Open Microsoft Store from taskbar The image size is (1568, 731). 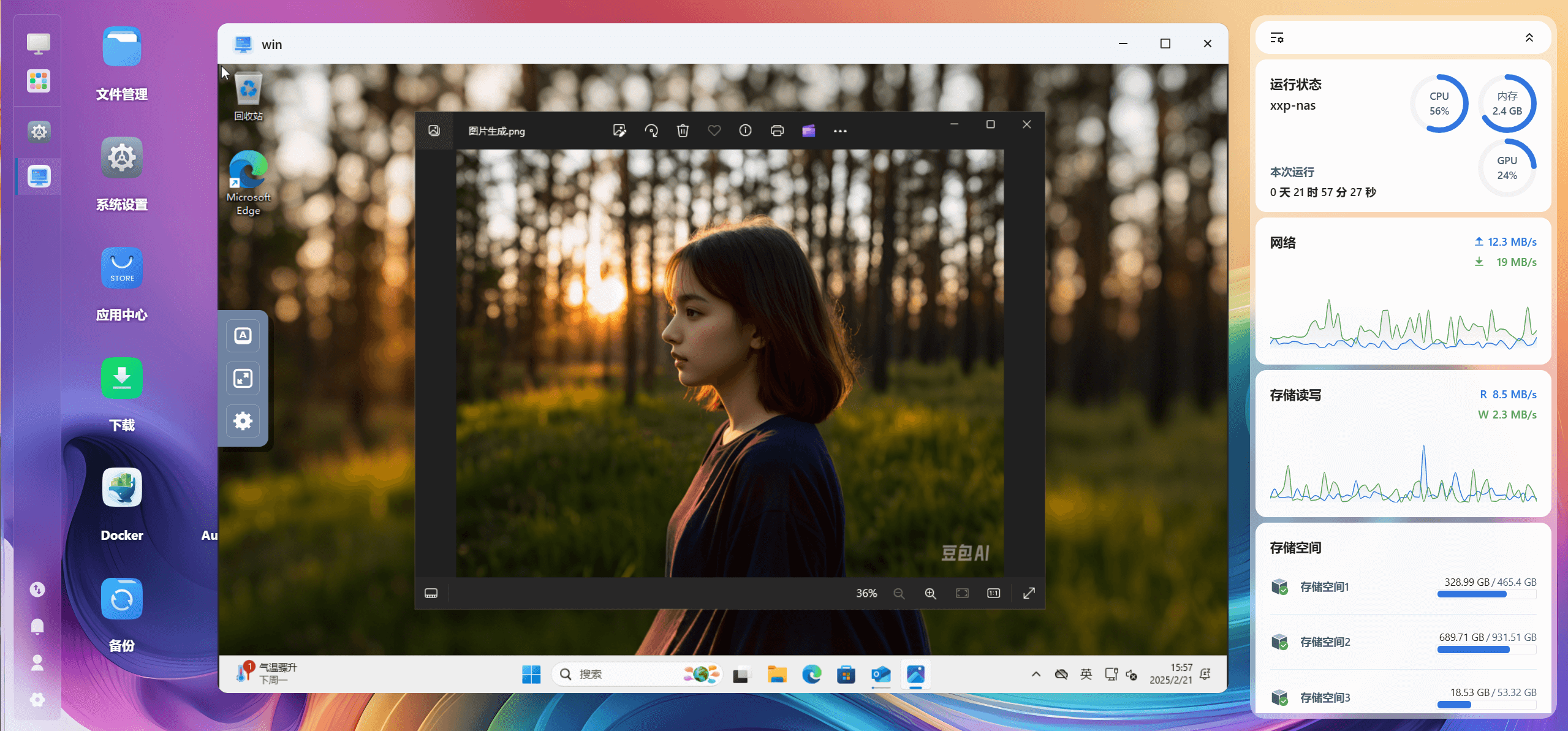tap(846, 674)
